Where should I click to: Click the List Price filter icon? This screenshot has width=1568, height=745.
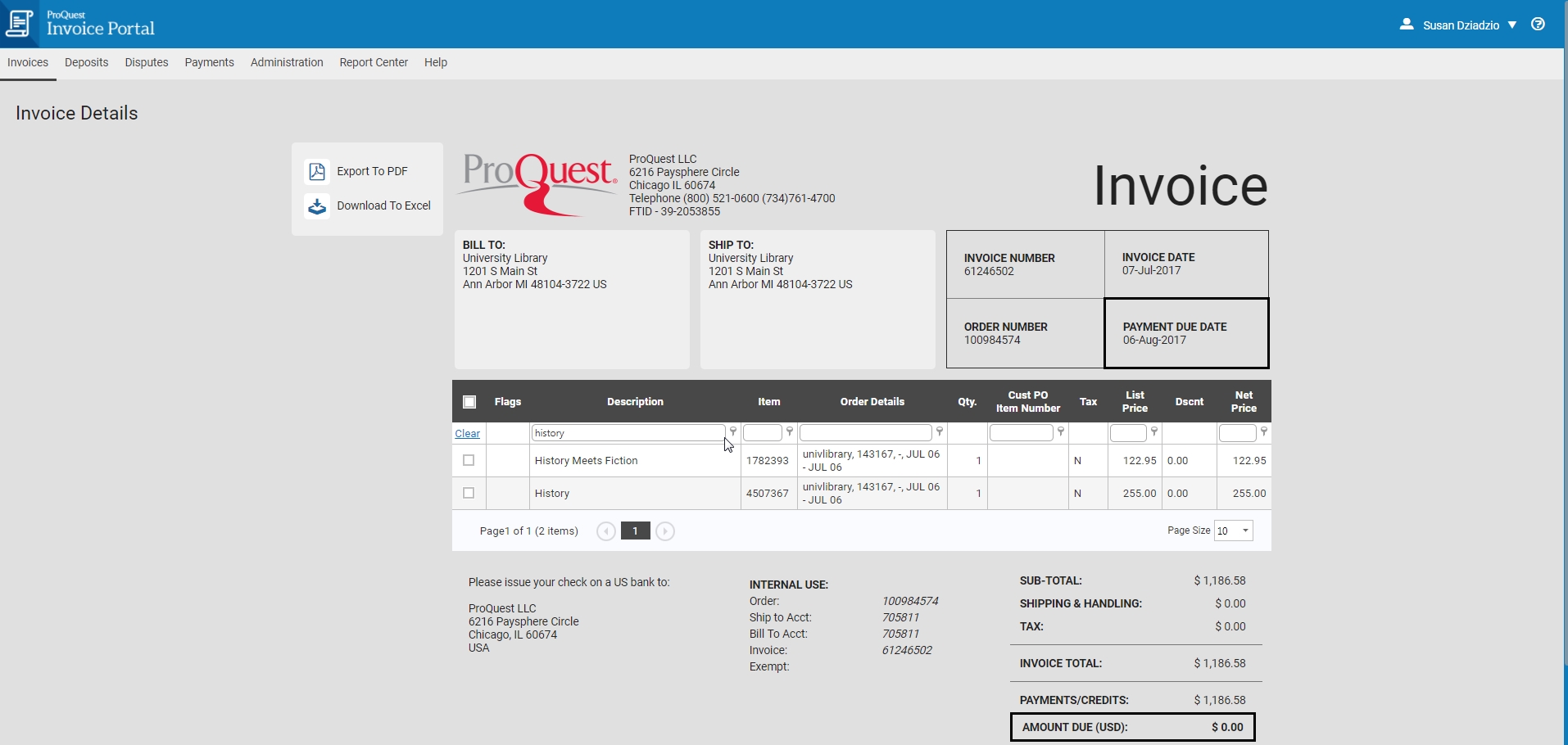1154,431
